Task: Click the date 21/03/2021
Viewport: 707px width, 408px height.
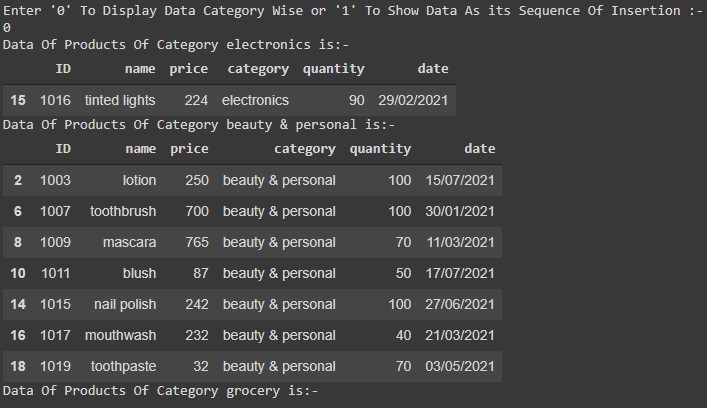Action: 460,335
